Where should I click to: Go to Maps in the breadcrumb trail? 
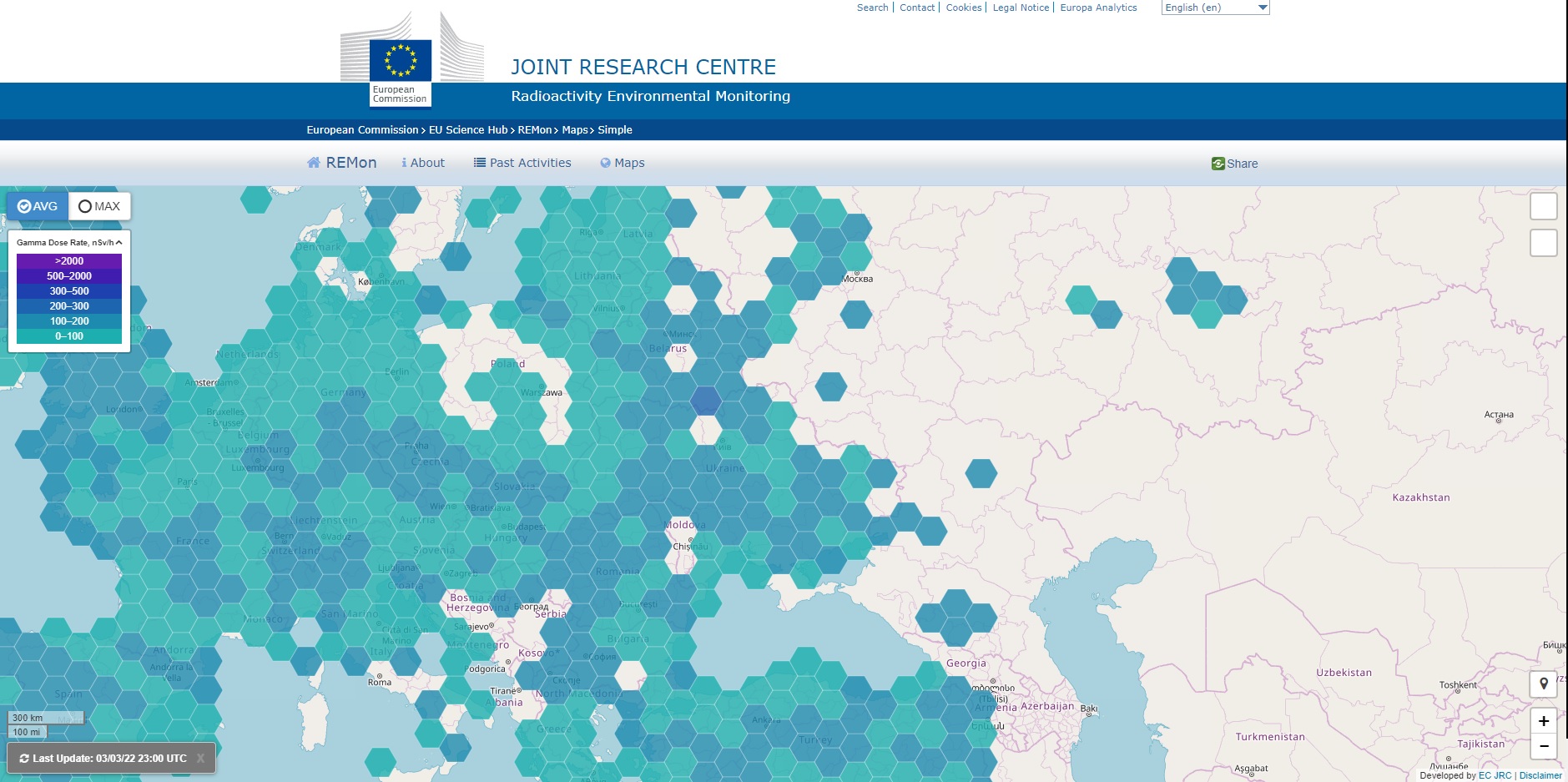tap(575, 130)
